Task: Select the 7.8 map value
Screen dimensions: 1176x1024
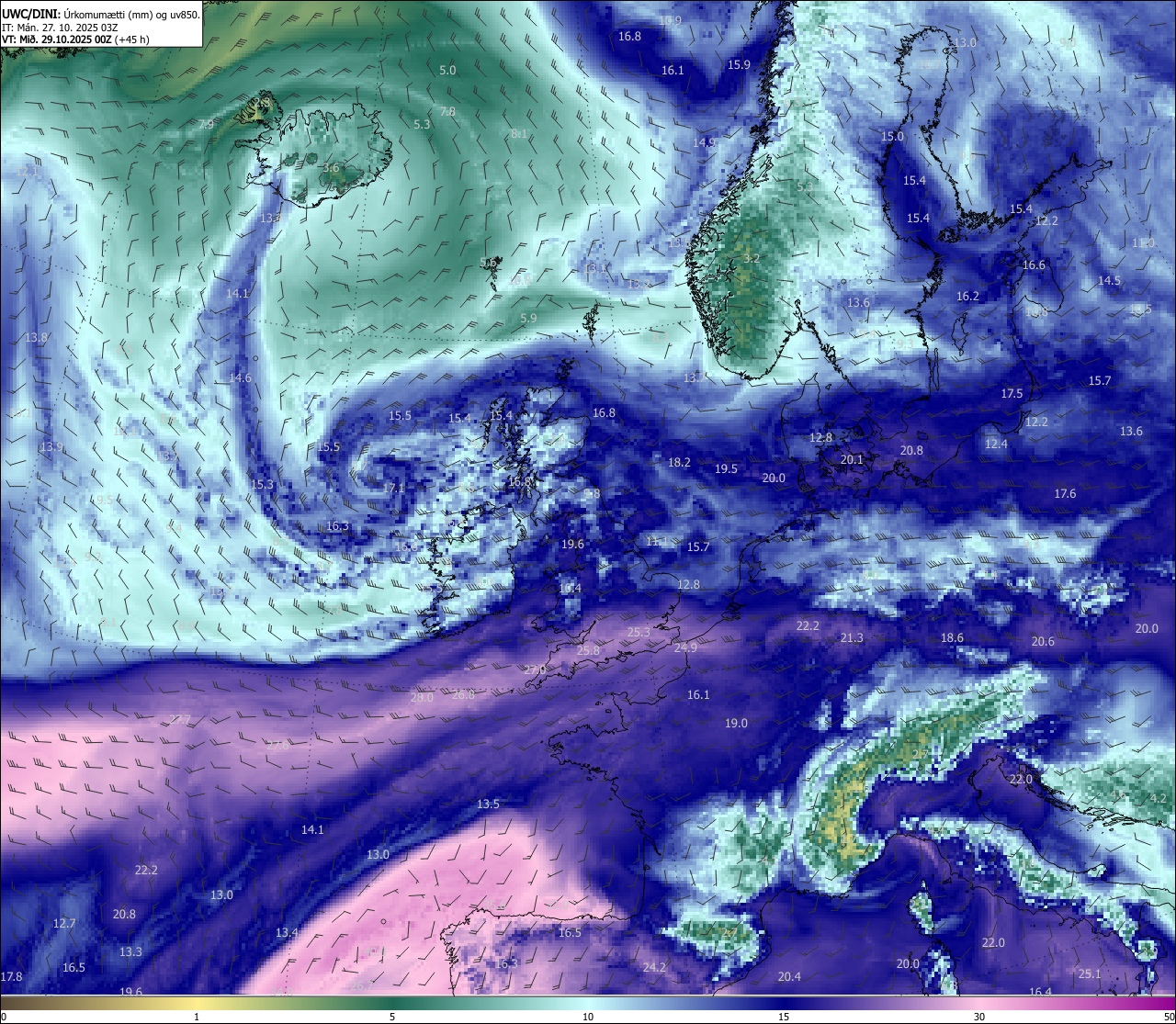Action: (x=447, y=111)
